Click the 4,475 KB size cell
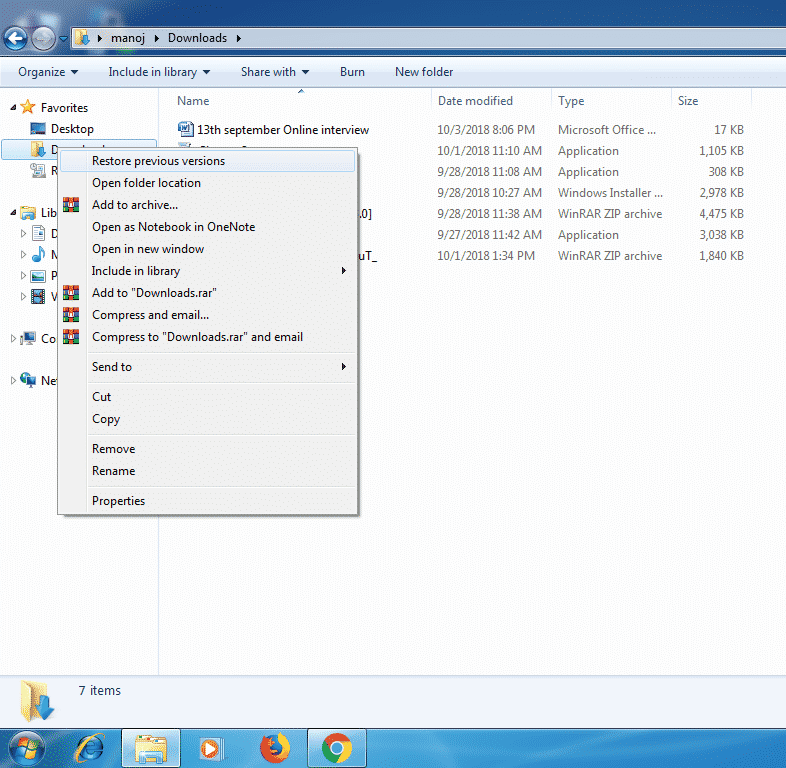The height and width of the screenshot is (768, 786). click(721, 214)
